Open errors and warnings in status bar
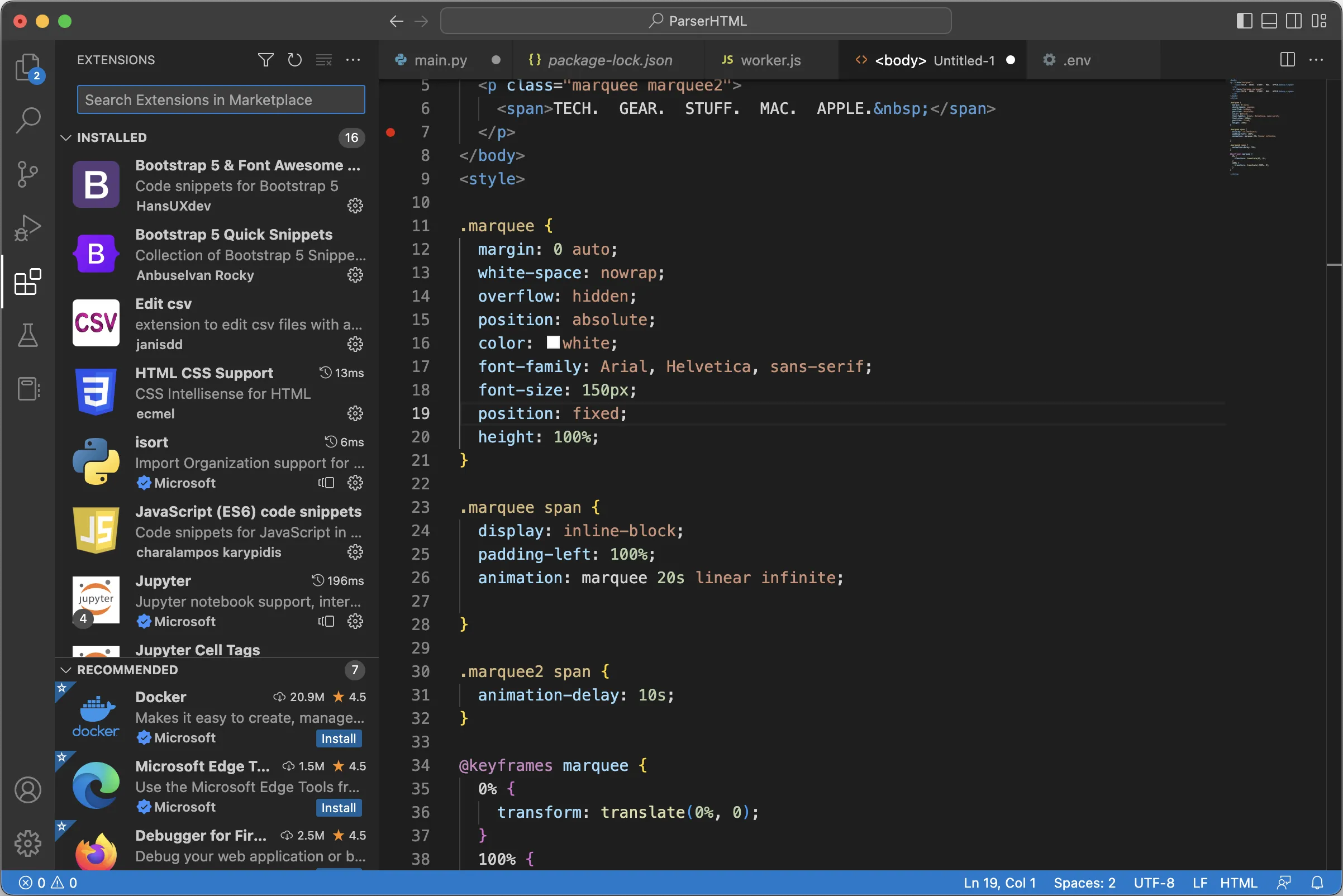This screenshot has width=1343, height=896. tap(48, 883)
